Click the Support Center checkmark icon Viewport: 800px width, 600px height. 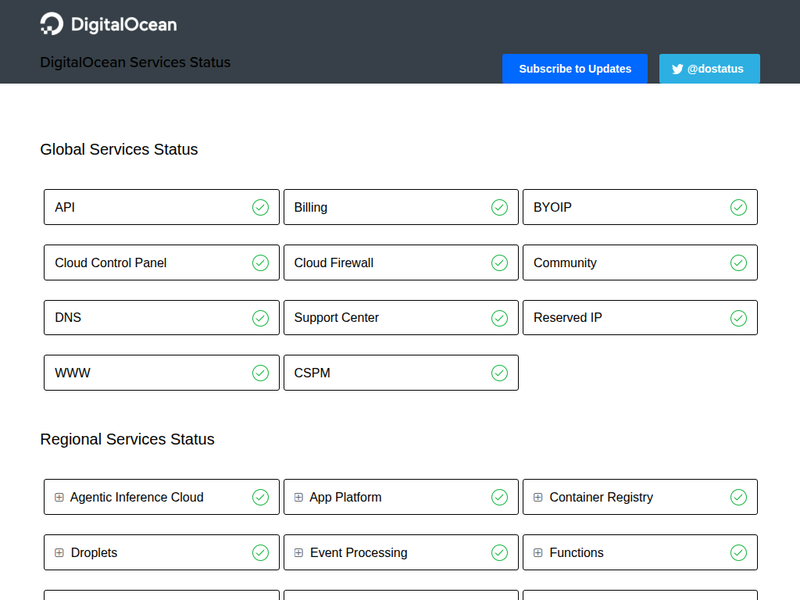pyautogui.click(x=499, y=318)
